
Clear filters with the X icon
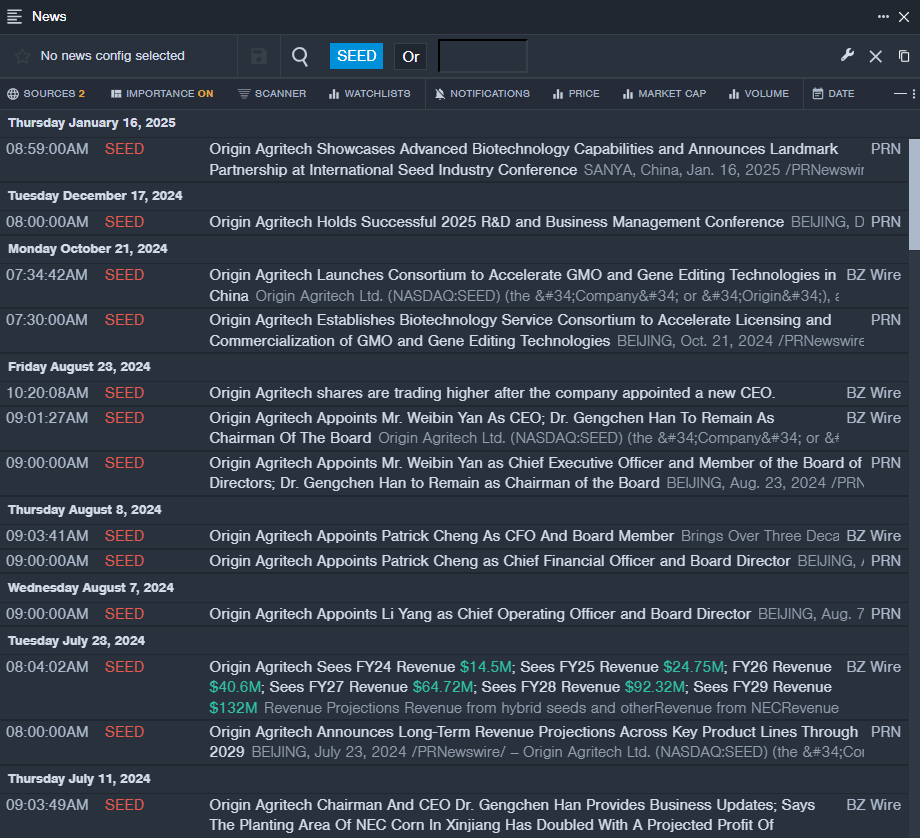[x=875, y=56]
